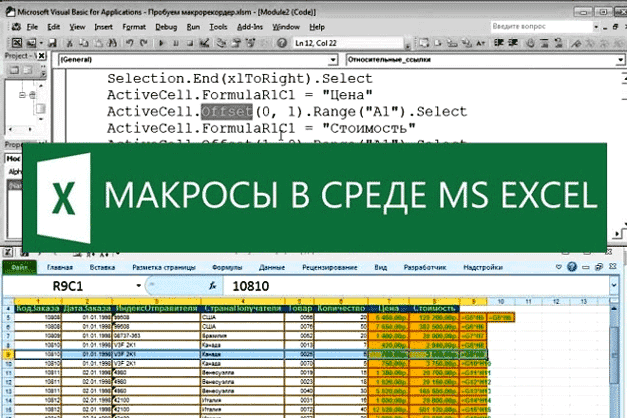
Task: Close the Project explorer panel
Action: coord(38,57)
